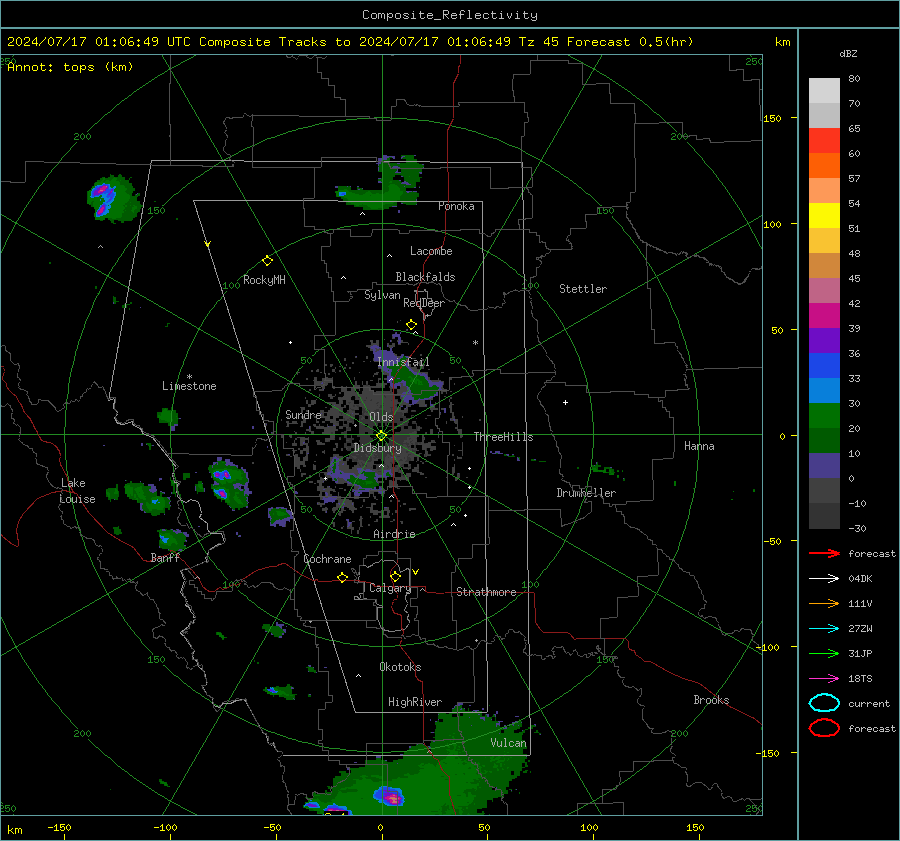The image size is (900, 841).
Task: Click the -30 value in dBZ legend
Action: 857,528
